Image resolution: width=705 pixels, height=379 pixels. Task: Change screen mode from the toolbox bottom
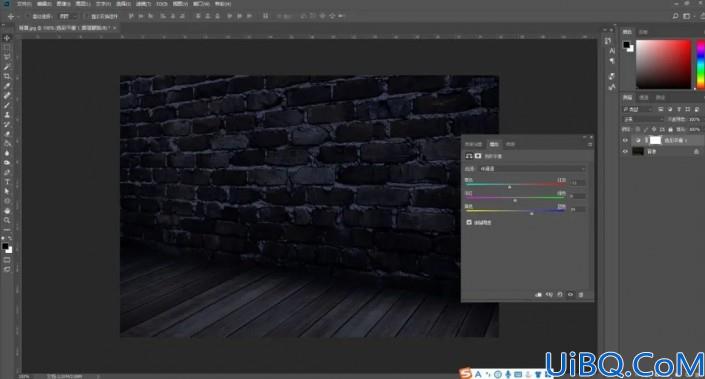[x=7, y=269]
